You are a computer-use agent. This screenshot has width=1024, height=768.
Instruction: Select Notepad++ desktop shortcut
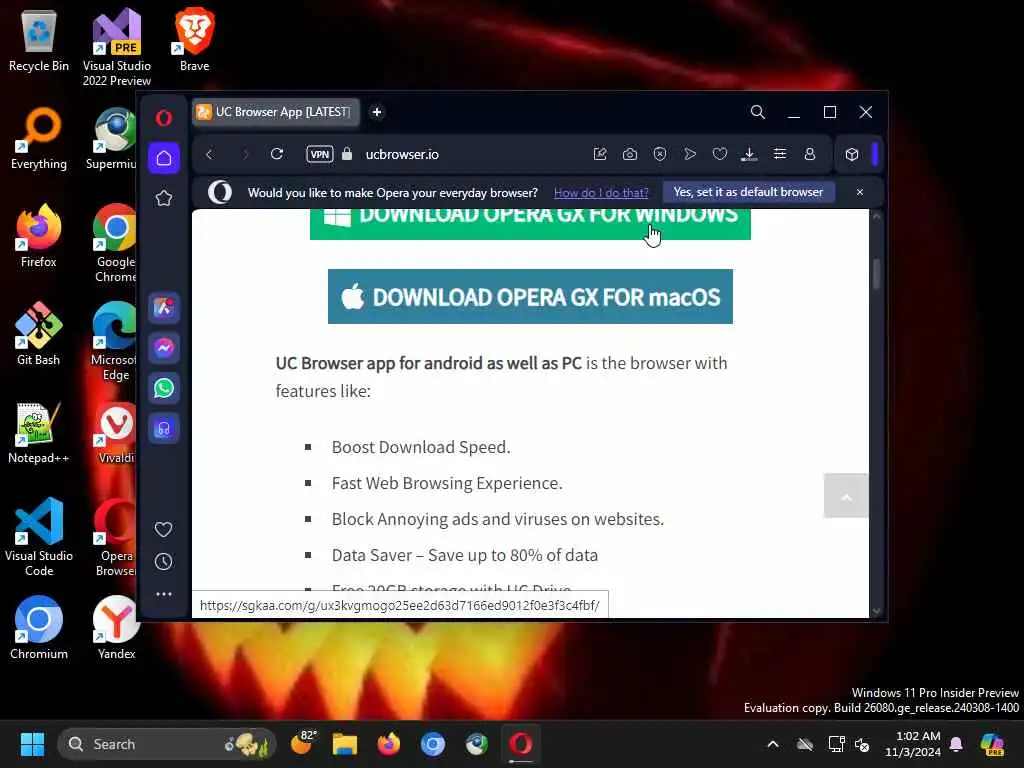coord(39,433)
